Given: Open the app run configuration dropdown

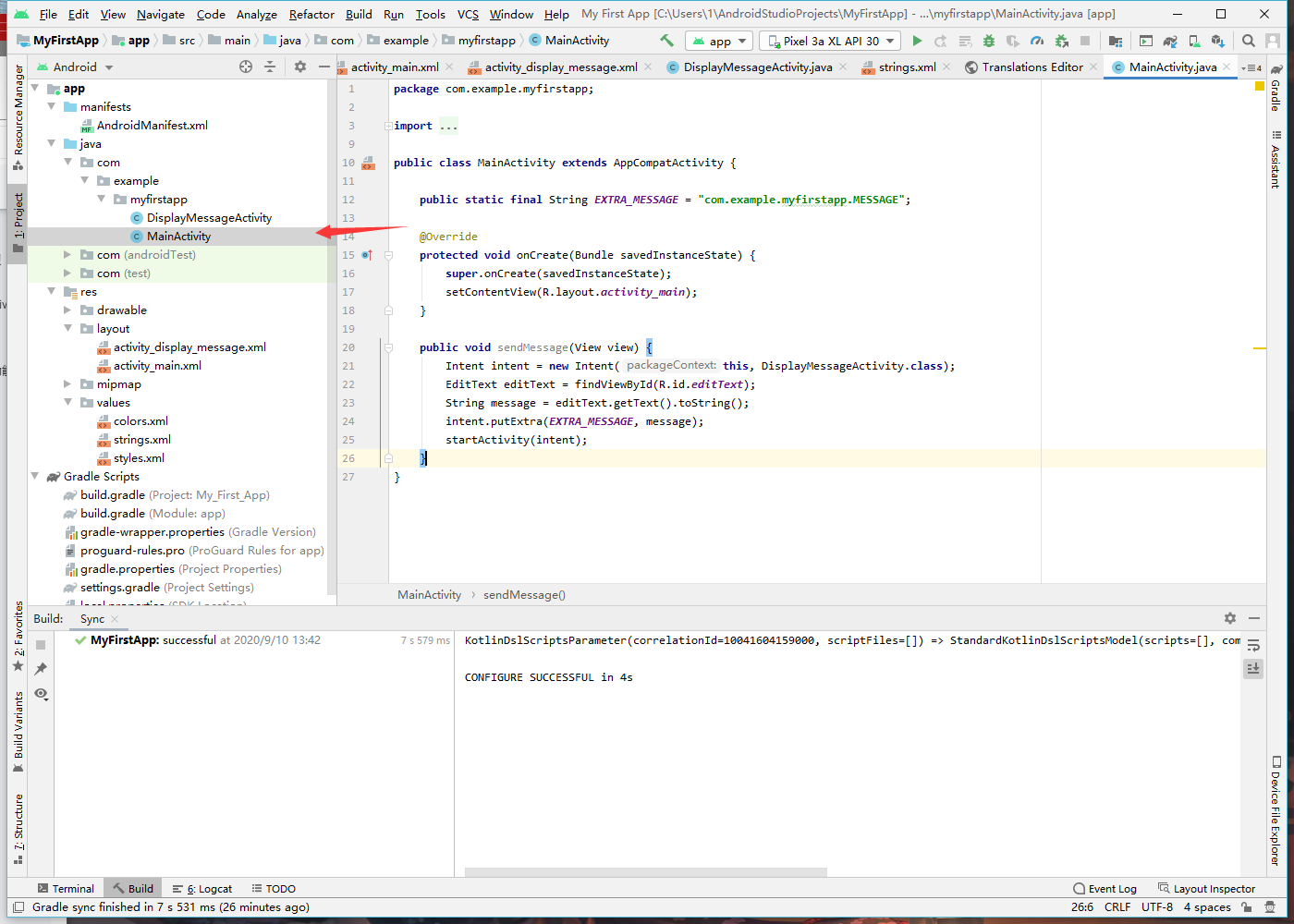Looking at the screenshot, I should (x=719, y=41).
